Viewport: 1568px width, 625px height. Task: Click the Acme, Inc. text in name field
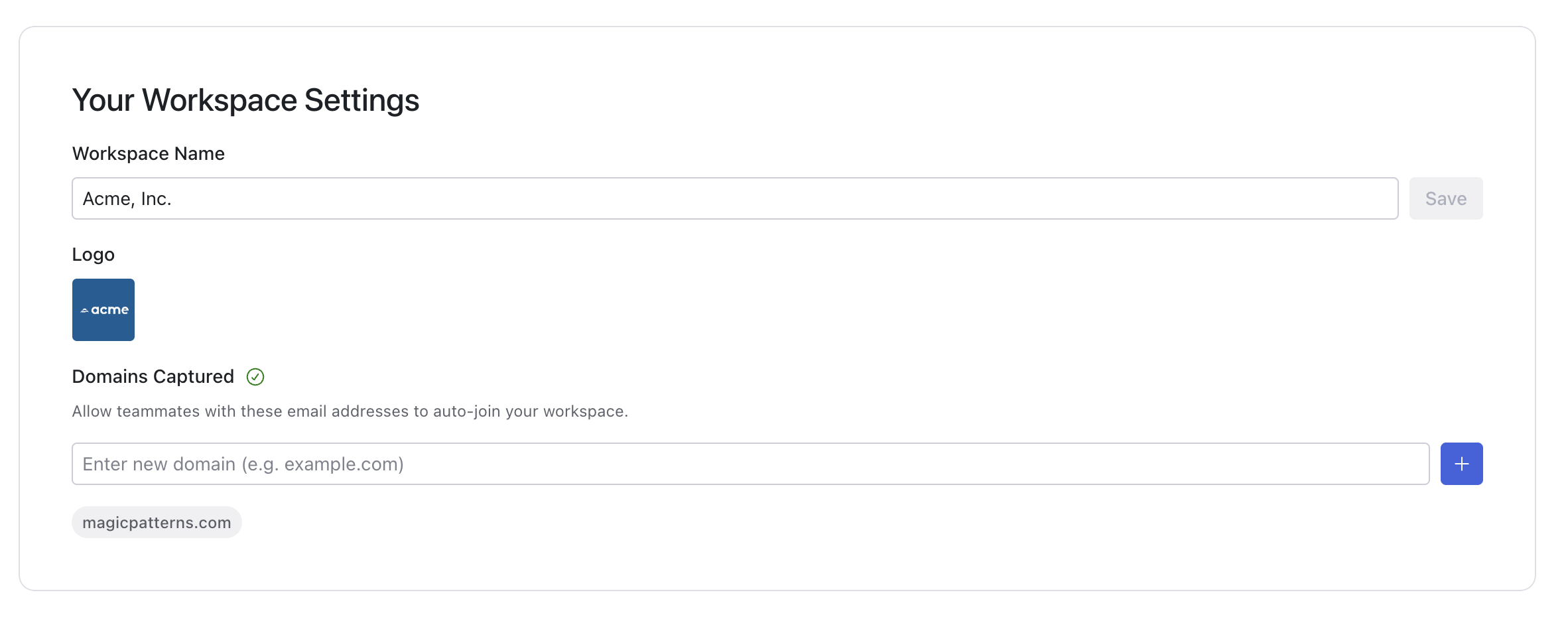127,199
